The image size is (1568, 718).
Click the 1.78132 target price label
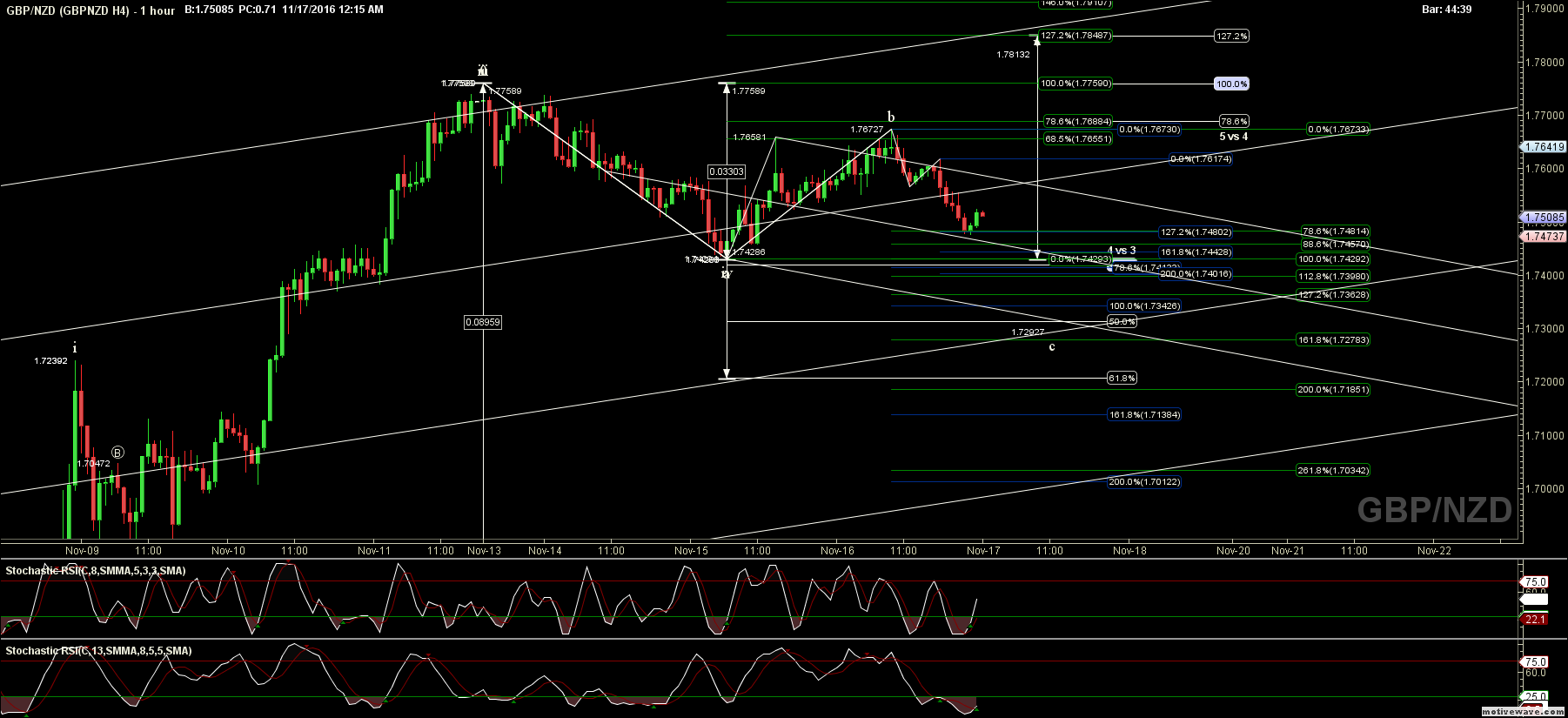pyautogui.click(x=1013, y=55)
